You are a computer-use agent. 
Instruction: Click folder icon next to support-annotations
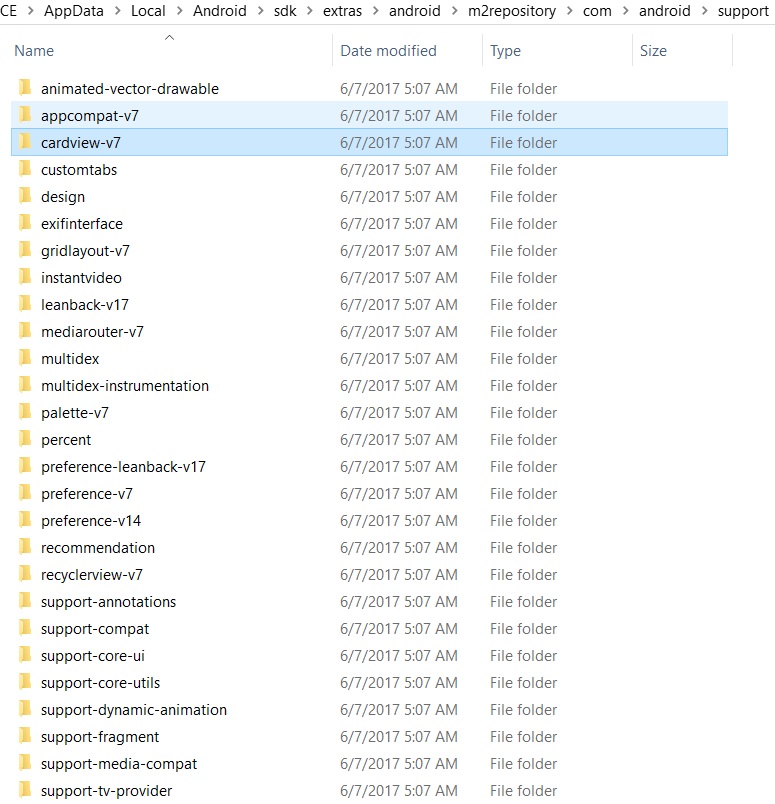coord(25,601)
